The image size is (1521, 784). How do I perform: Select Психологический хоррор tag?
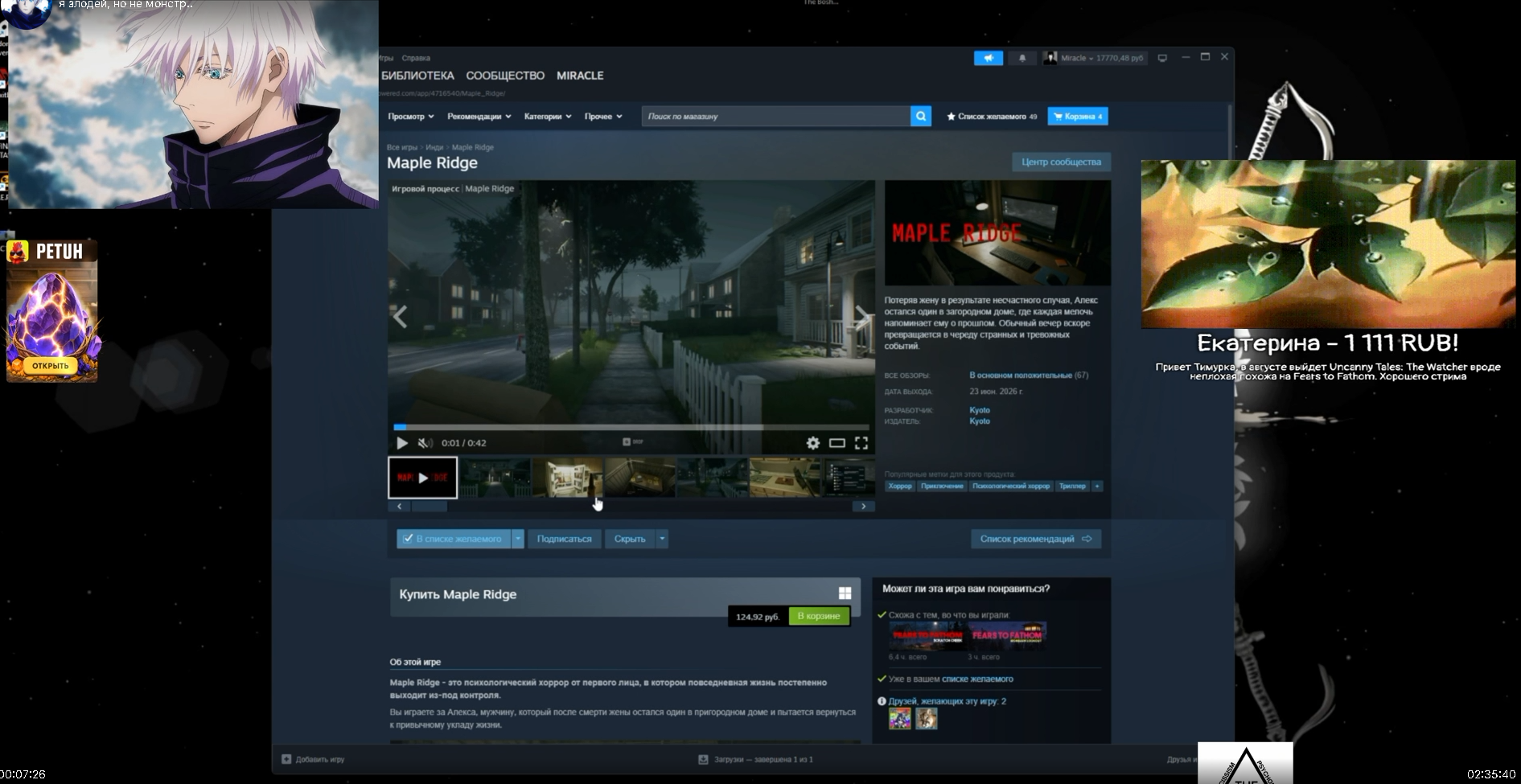1011,486
